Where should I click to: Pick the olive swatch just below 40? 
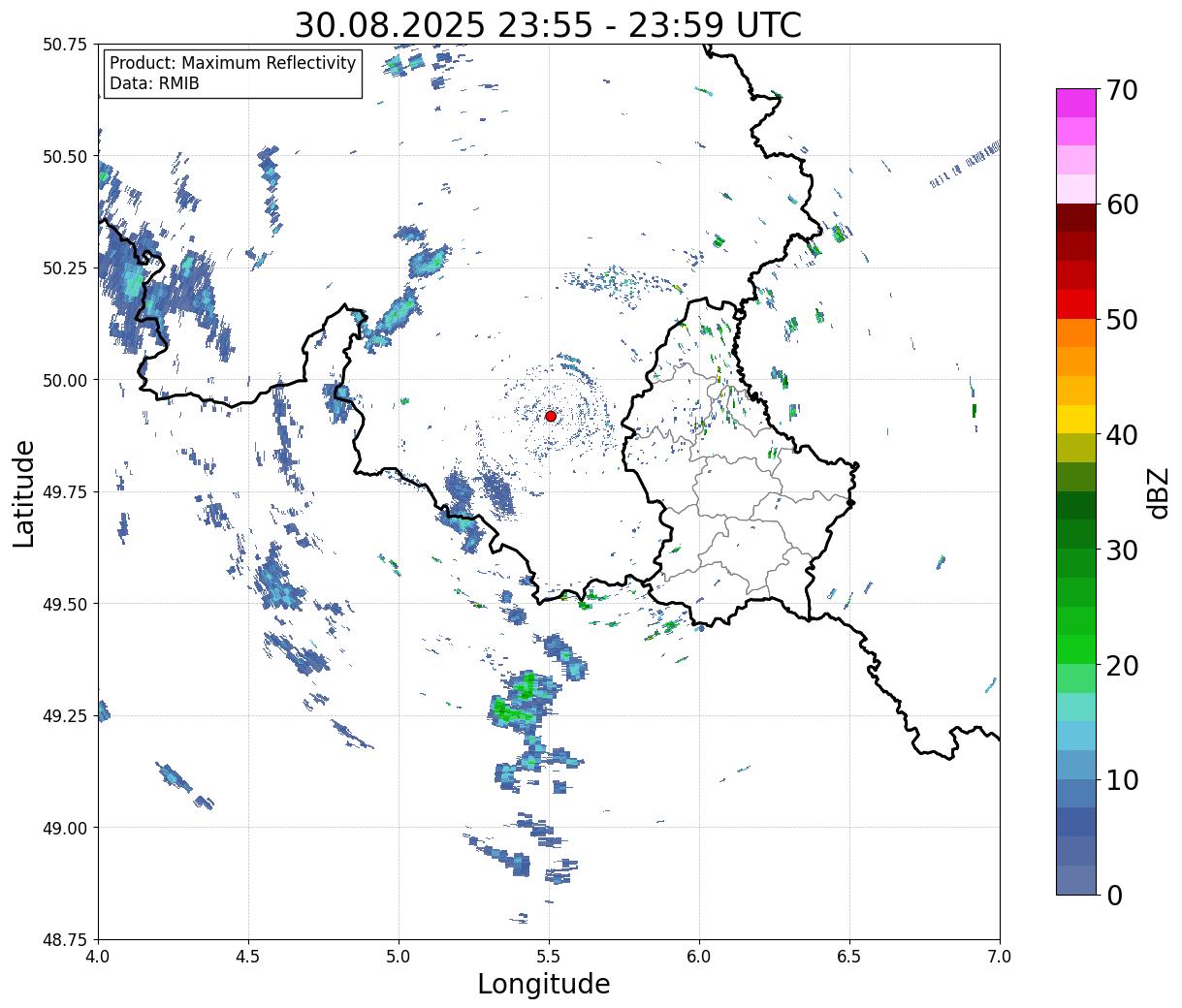point(1076,449)
